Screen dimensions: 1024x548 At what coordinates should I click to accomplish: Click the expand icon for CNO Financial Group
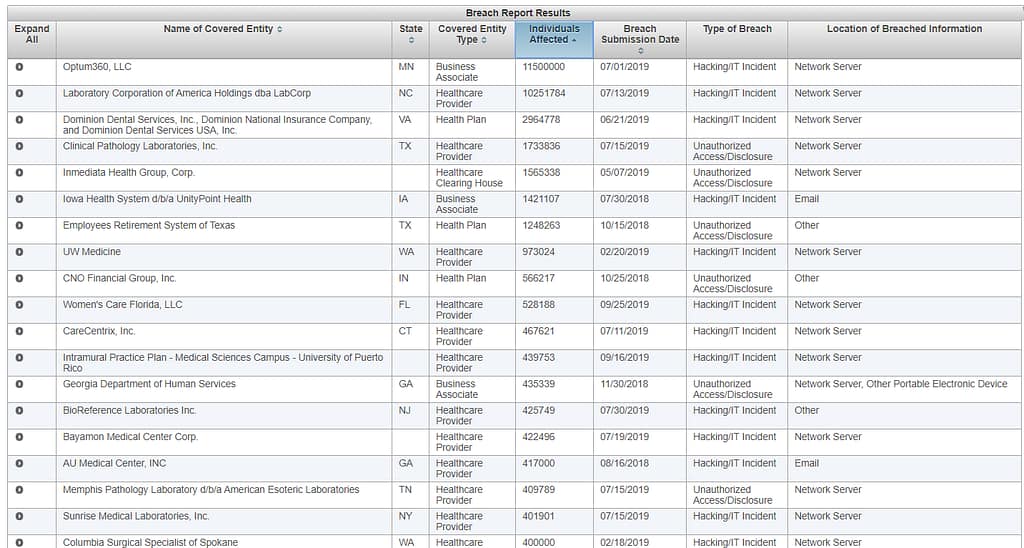19,279
